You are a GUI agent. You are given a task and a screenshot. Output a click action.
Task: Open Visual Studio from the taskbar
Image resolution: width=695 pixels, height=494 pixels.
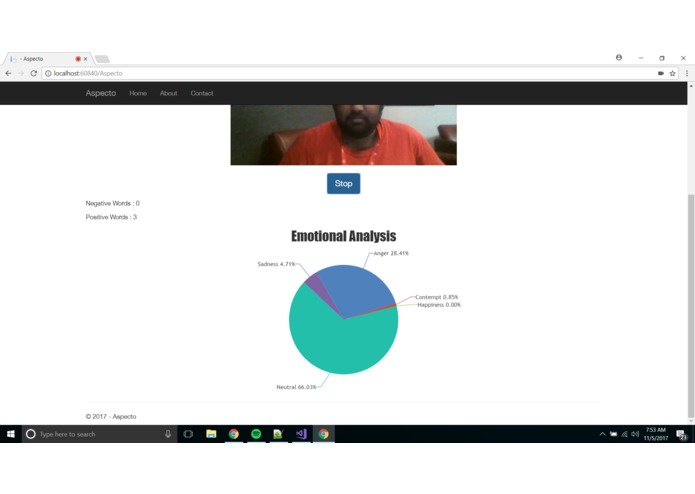coord(301,434)
